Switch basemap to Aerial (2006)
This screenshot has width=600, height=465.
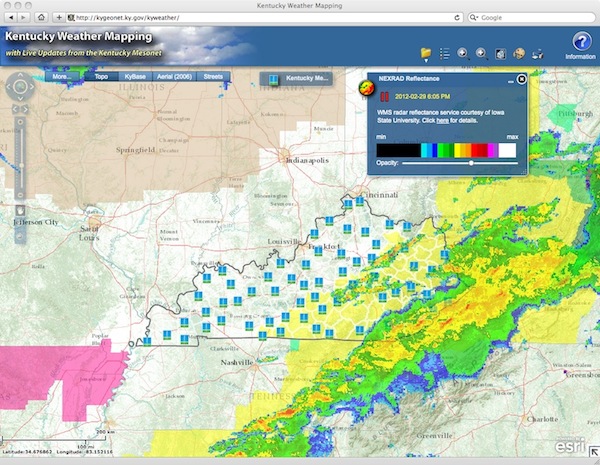[174, 77]
